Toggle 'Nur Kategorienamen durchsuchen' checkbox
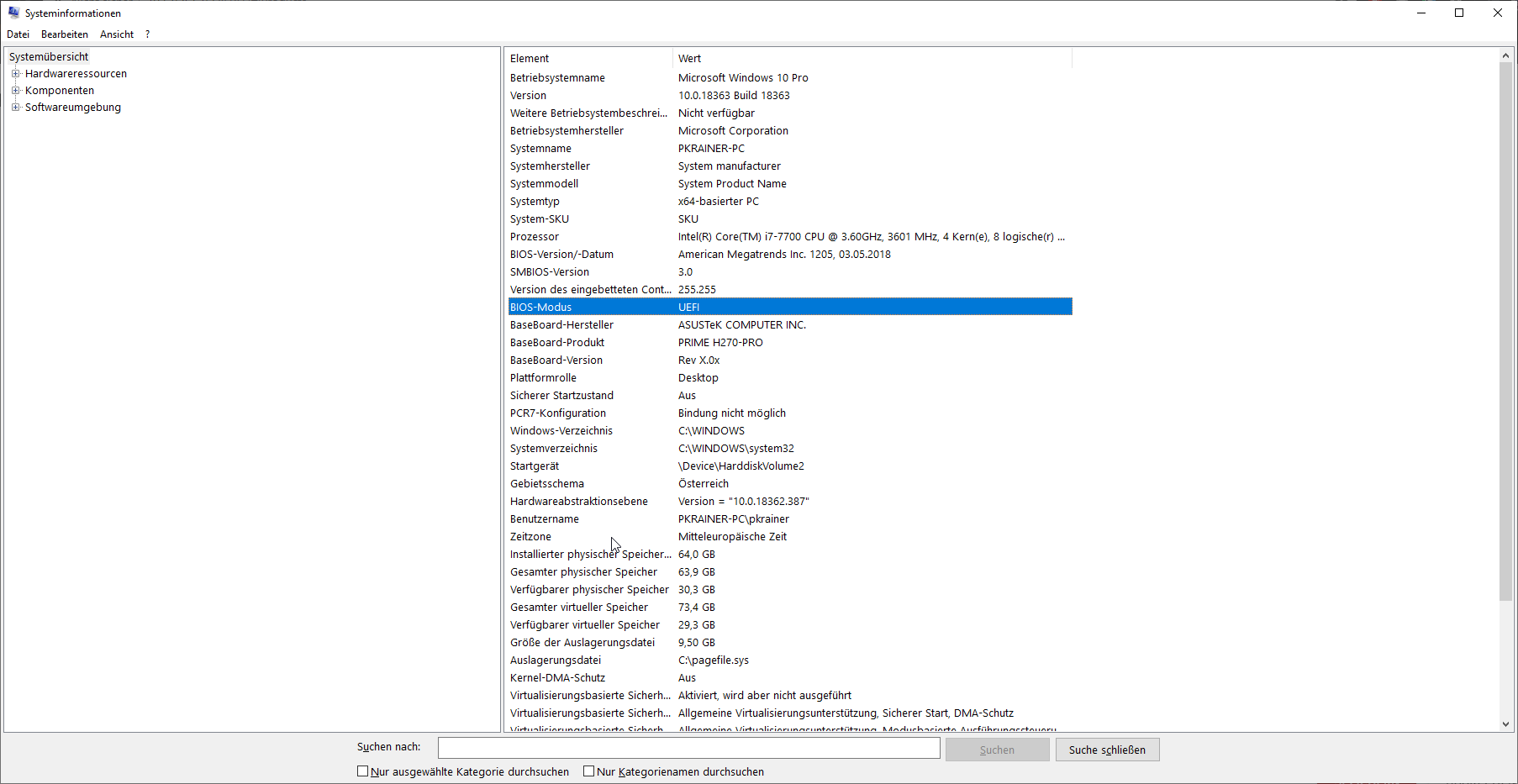The width and height of the screenshot is (1518, 784). (589, 771)
